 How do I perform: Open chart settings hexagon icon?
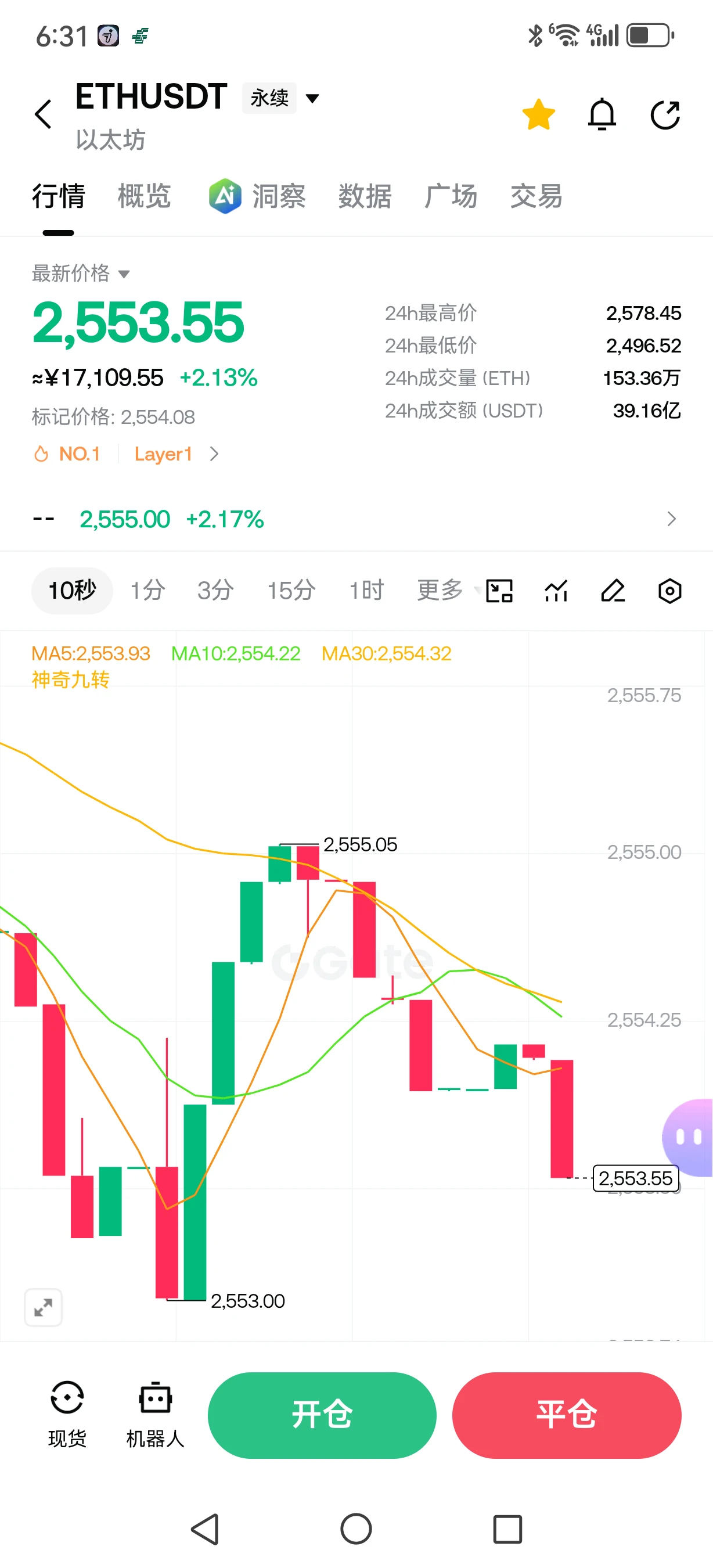click(x=669, y=591)
